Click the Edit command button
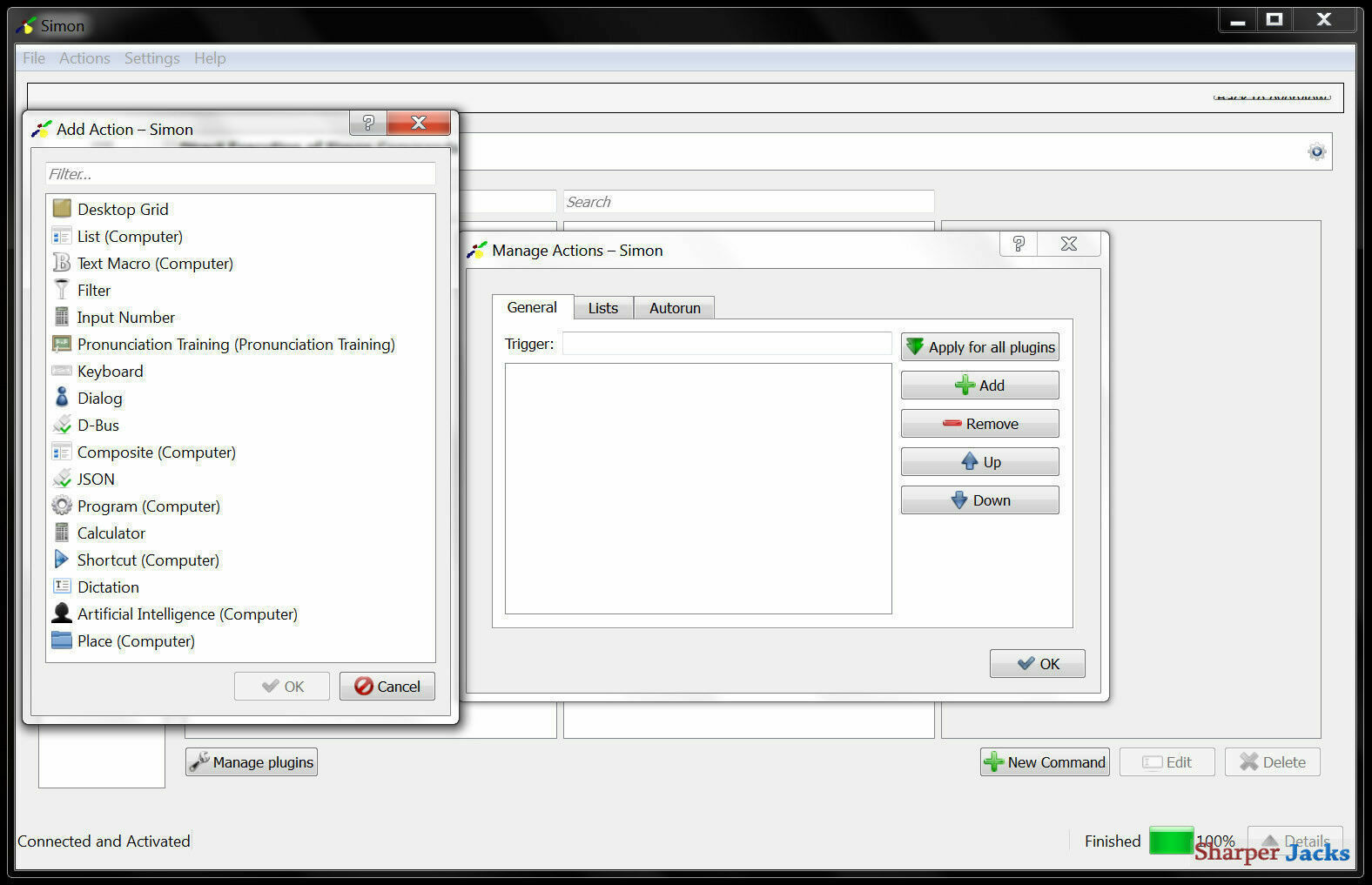Viewport: 1372px width, 885px height. 1167,762
